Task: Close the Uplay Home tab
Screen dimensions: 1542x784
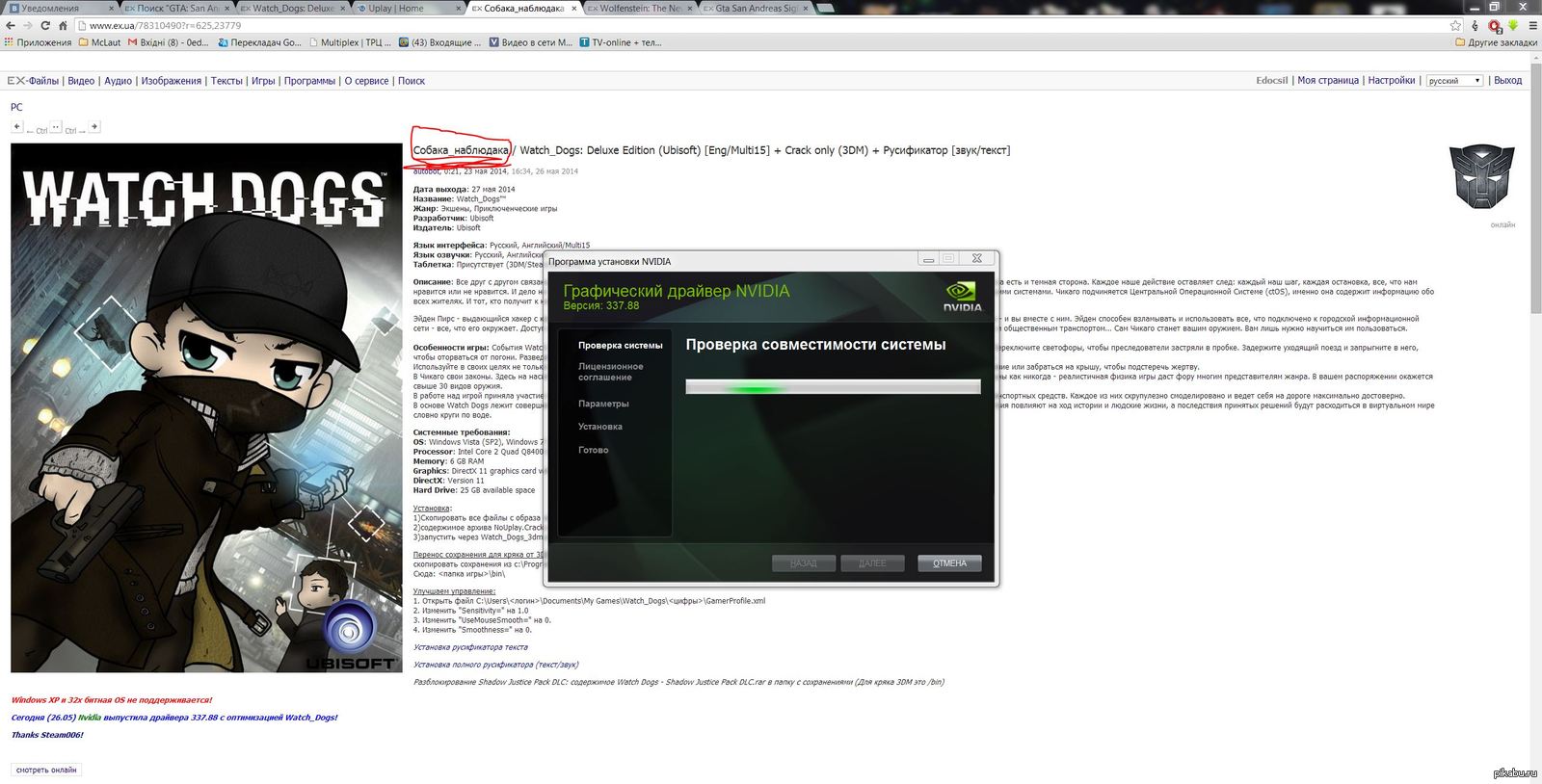Action: pos(459,8)
